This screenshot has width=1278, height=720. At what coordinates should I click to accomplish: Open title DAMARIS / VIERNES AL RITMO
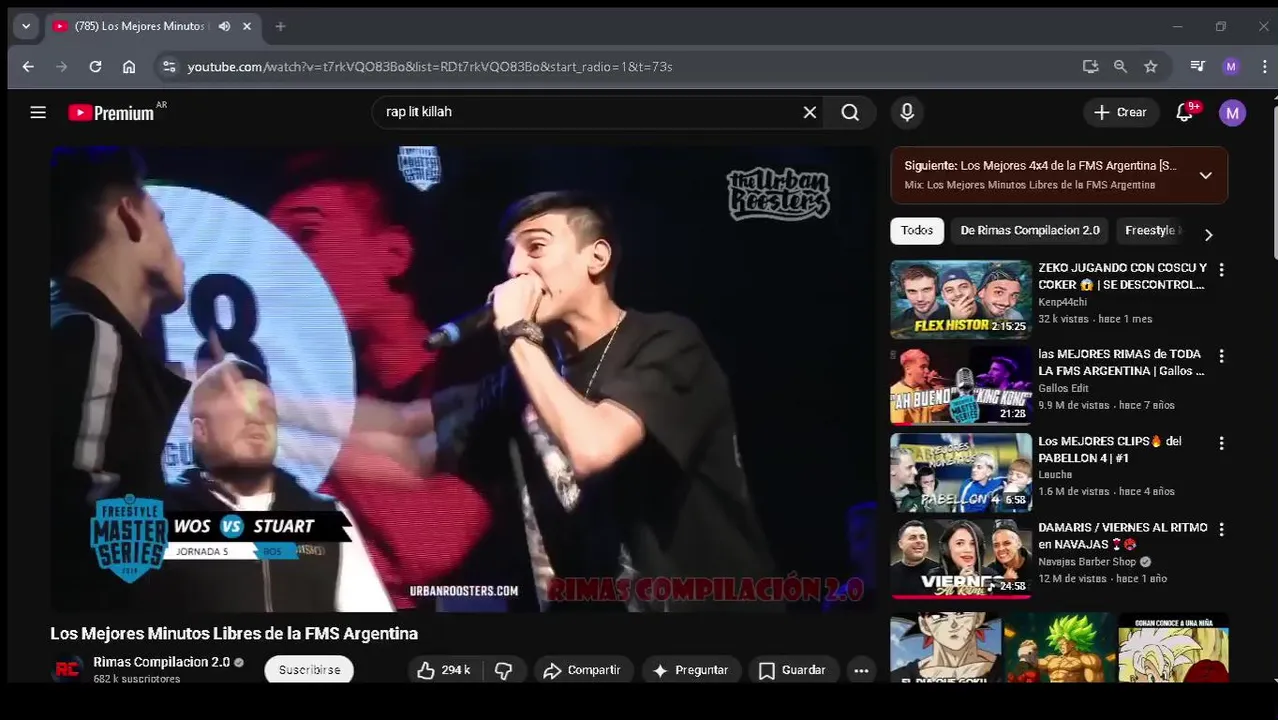(1122, 535)
